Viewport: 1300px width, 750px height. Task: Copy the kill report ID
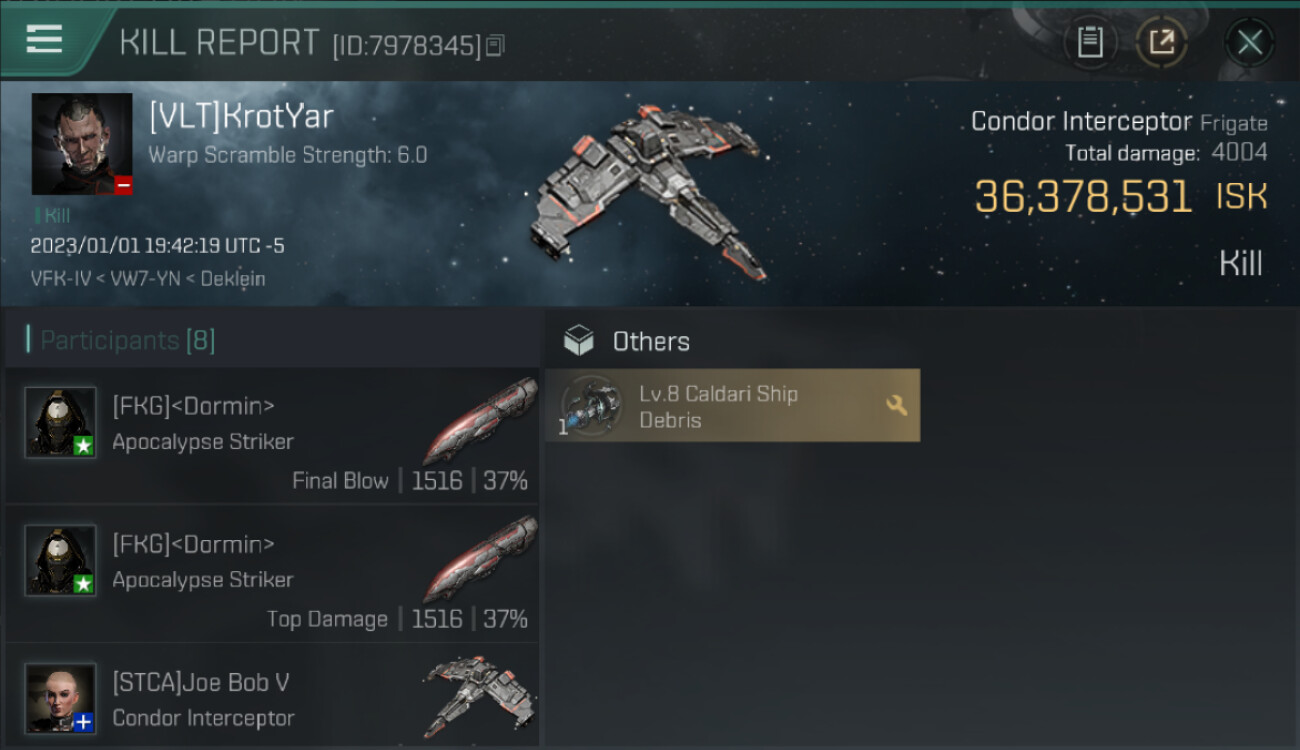click(495, 45)
